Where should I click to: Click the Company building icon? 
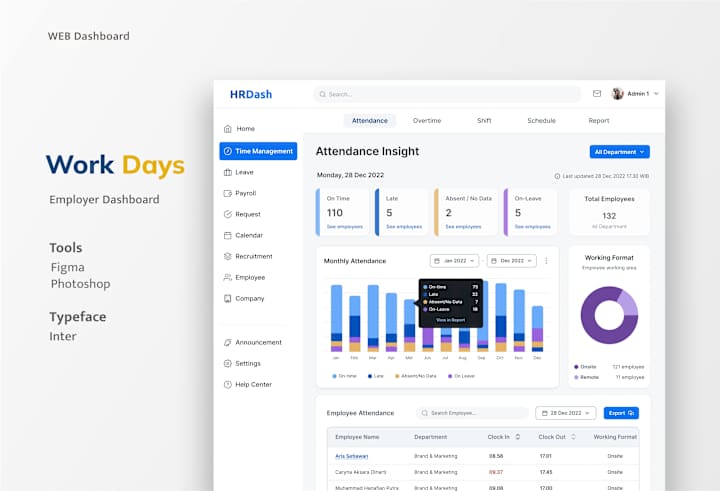227,299
